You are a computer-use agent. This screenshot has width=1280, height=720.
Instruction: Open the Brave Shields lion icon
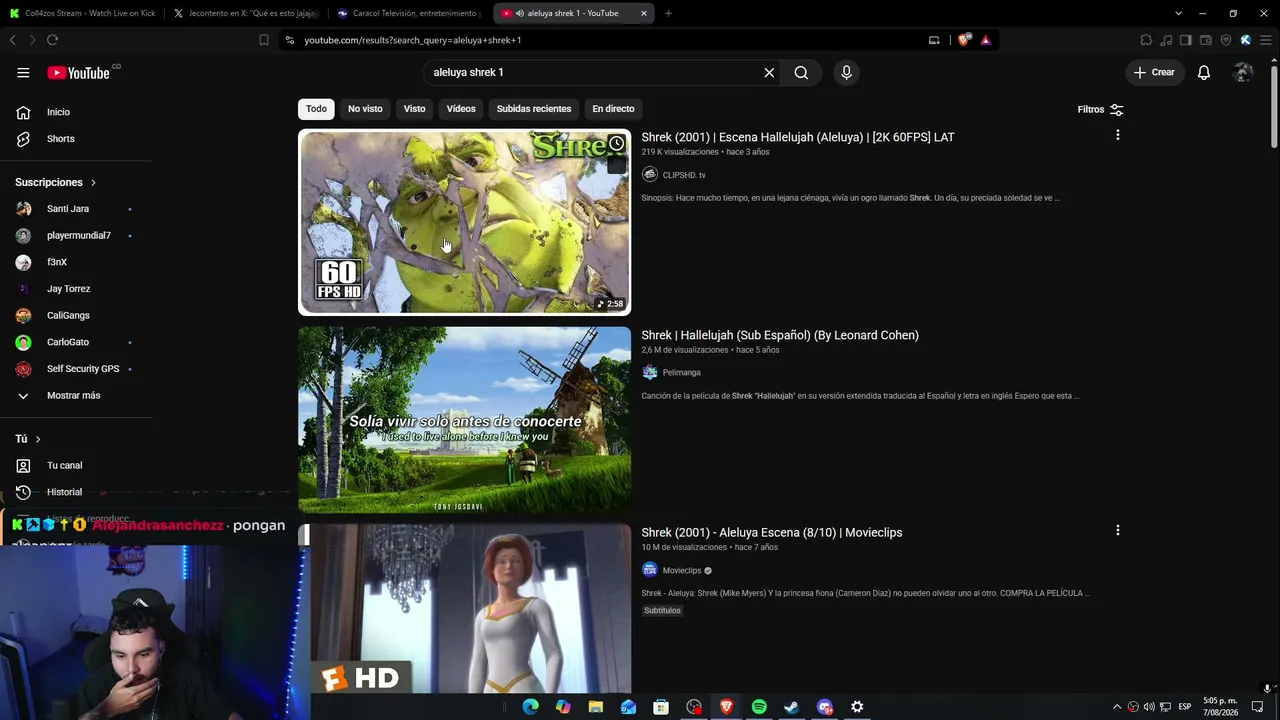pos(964,40)
